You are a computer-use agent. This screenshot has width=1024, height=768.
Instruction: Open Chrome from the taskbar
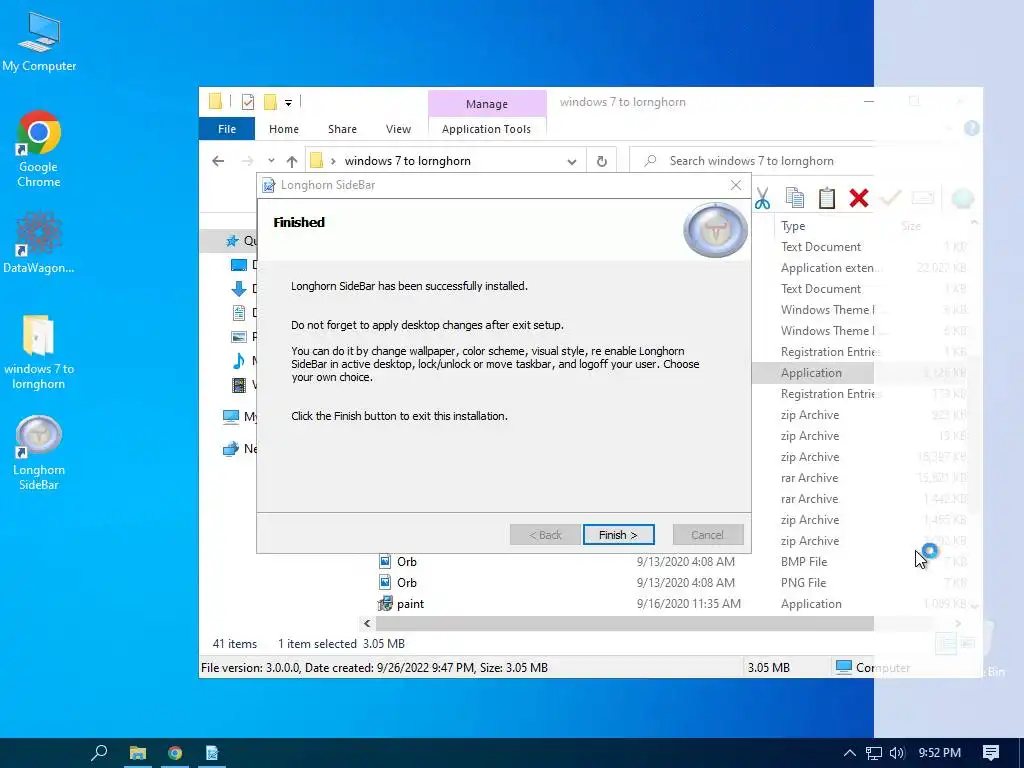tap(174, 753)
